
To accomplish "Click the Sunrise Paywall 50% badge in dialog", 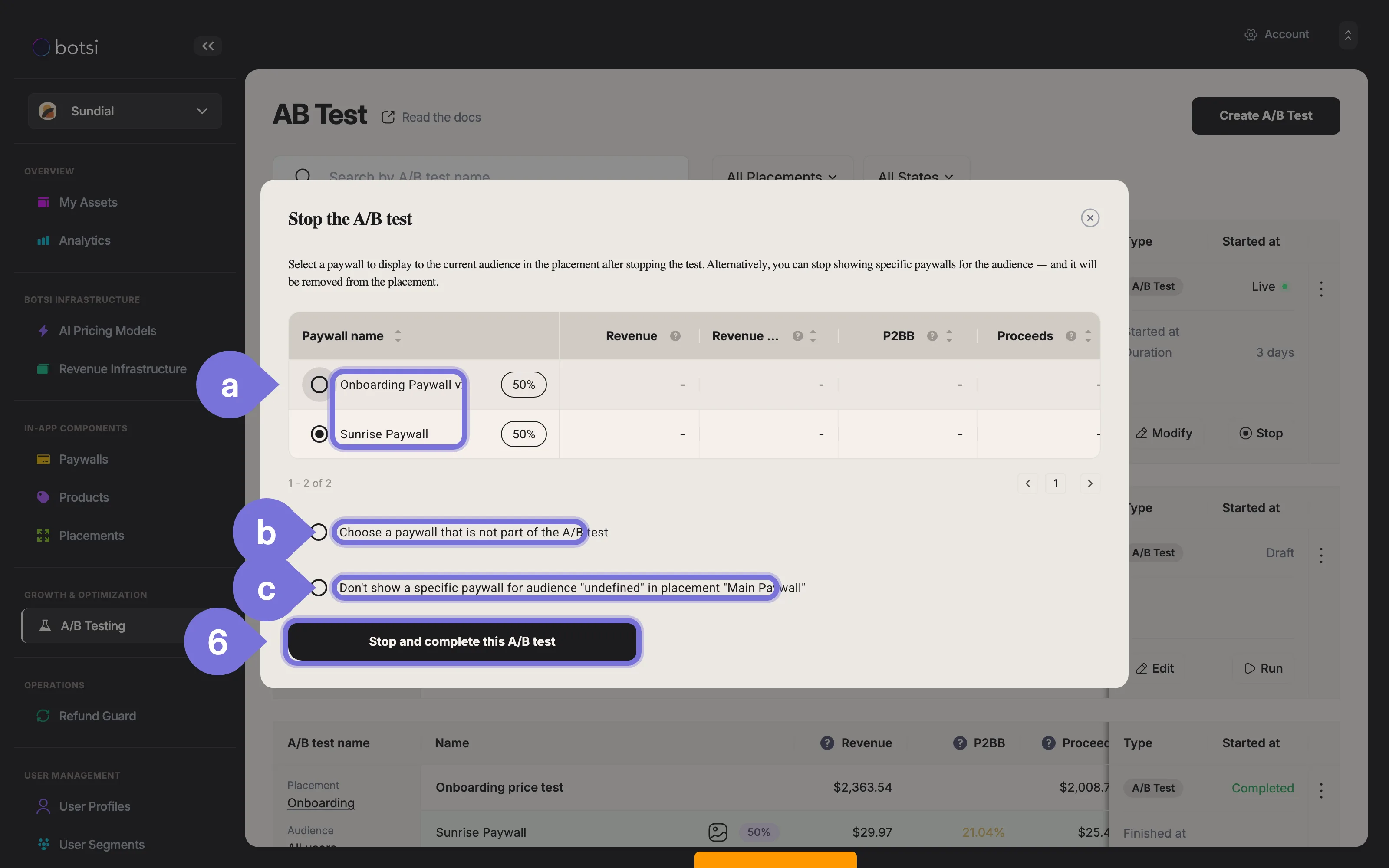I will (x=523, y=434).
